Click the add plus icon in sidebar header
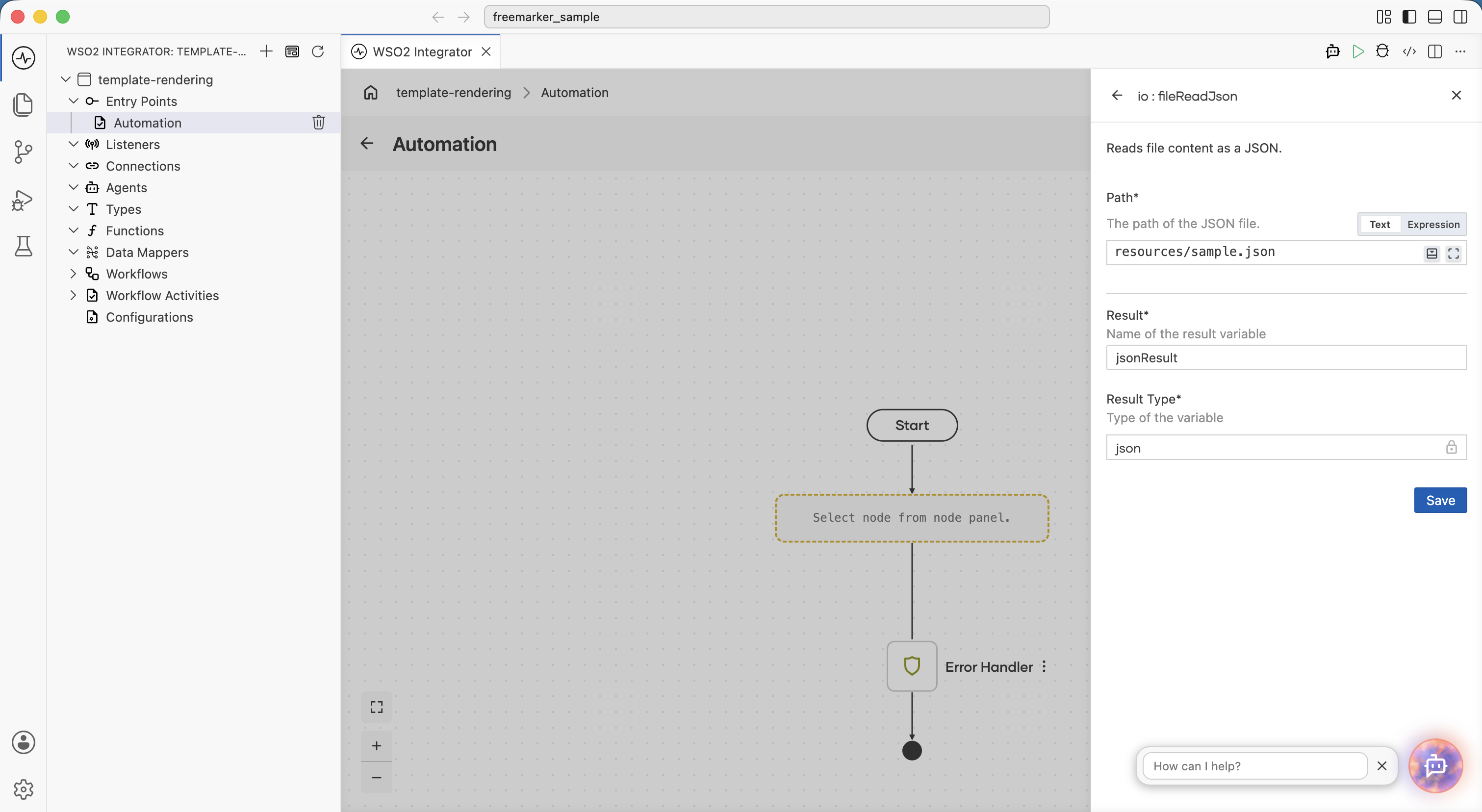This screenshot has width=1482, height=812. pyautogui.click(x=266, y=51)
